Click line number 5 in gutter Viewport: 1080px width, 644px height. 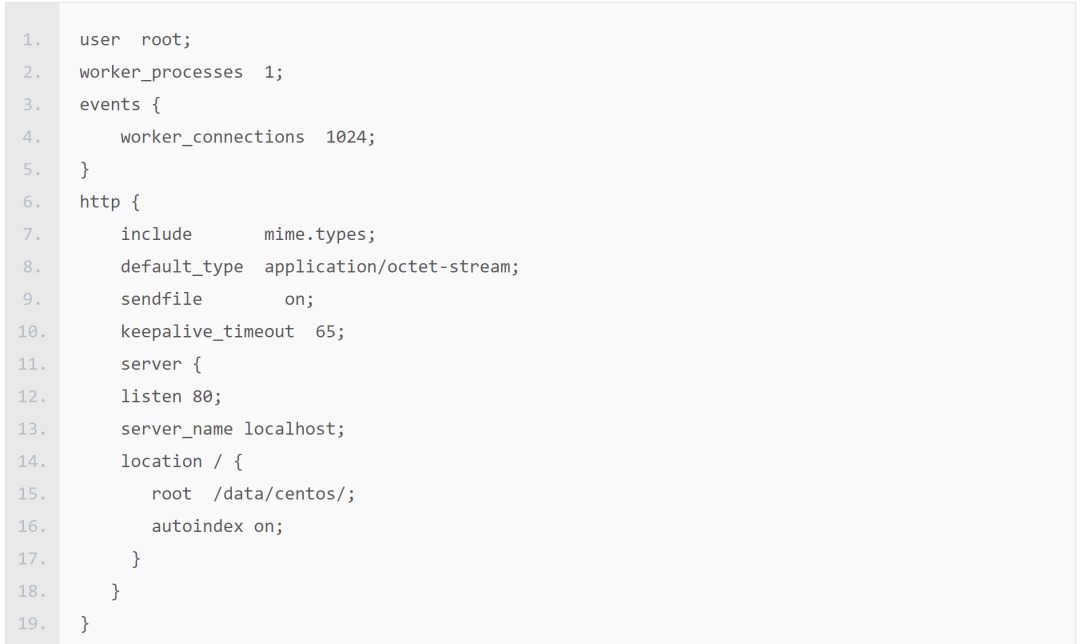click(32, 169)
